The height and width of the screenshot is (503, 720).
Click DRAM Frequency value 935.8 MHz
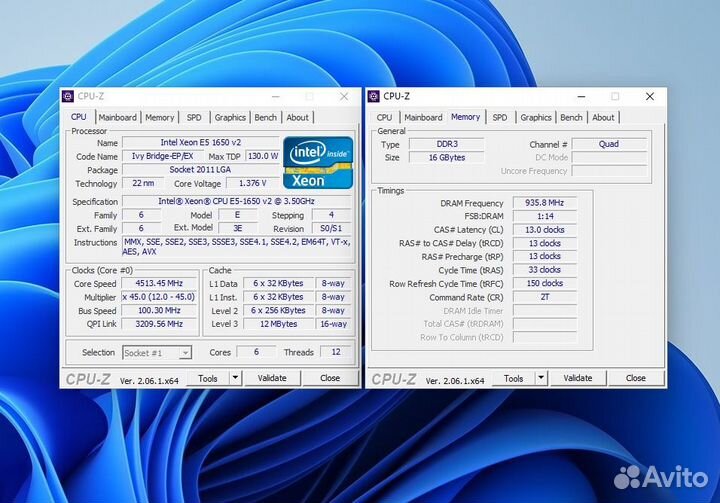pos(545,203)
